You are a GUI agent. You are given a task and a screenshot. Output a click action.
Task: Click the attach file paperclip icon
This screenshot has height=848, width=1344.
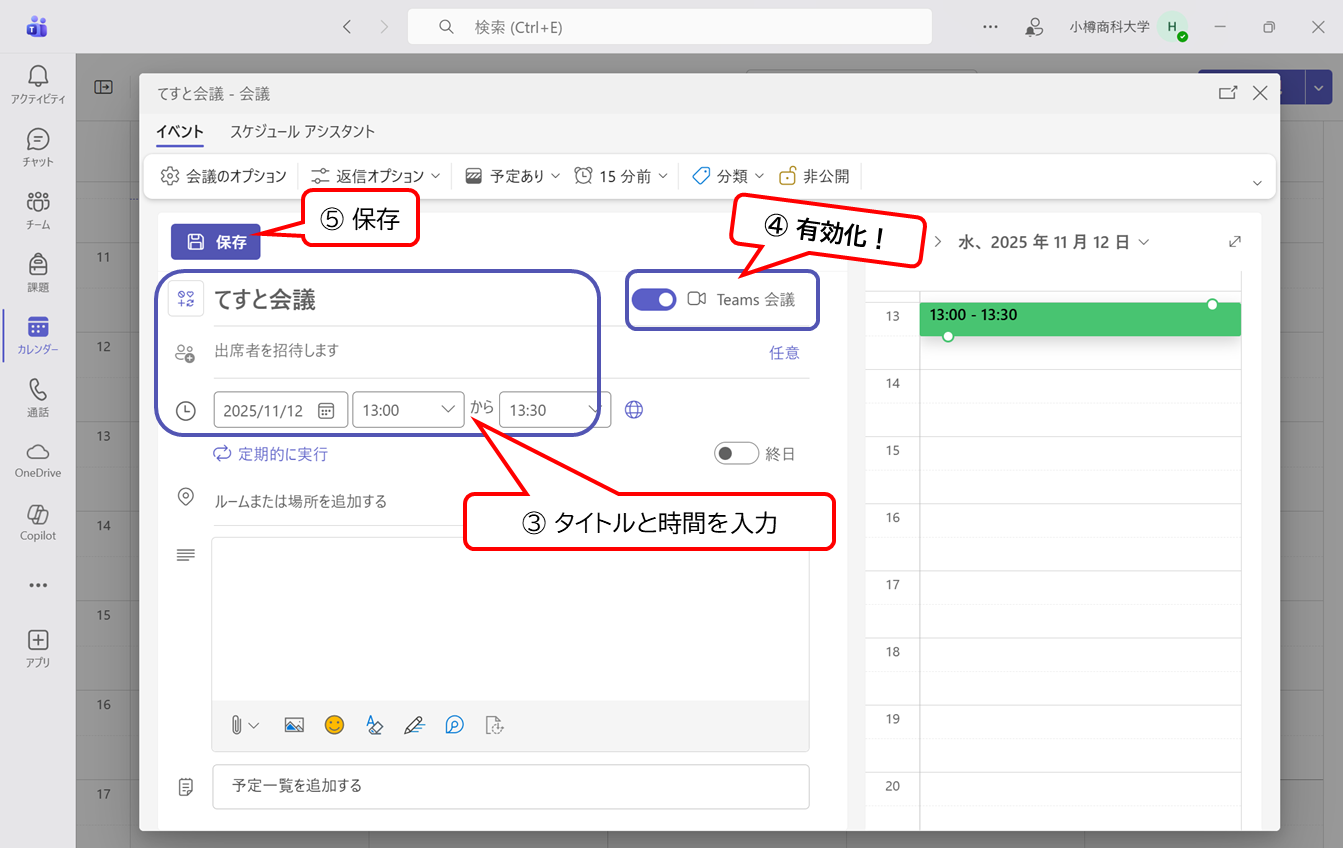(237, 726)
